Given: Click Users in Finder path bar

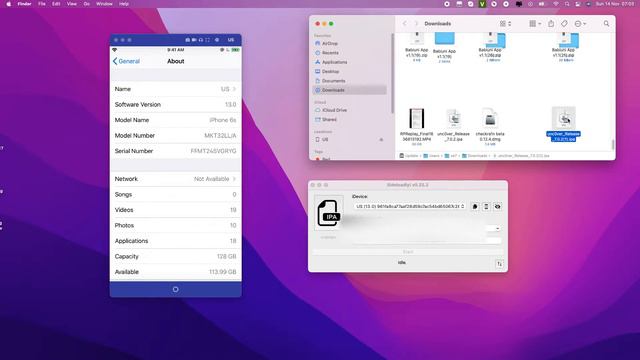Looking at the screenshot, I should point(431,156).
